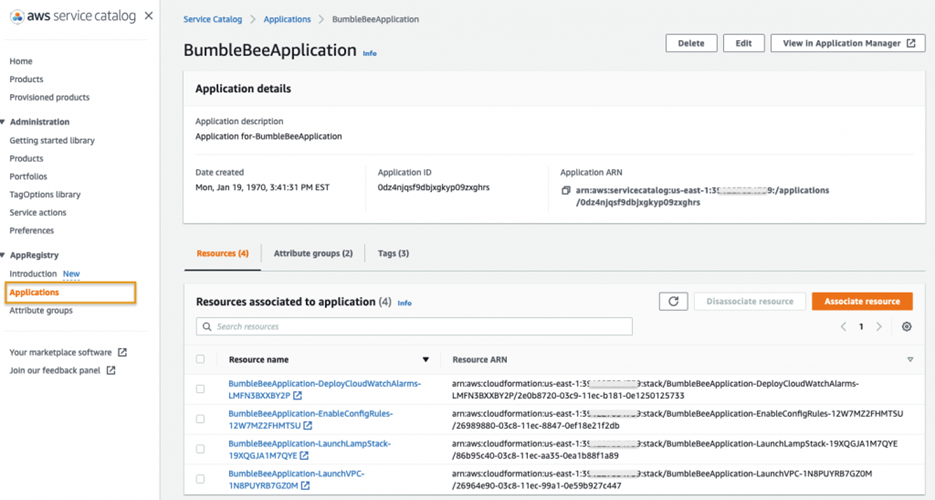Open the Tags (3) tab
Image resolution: width=935 pixels, height=500 pixels.
point(393,254)
